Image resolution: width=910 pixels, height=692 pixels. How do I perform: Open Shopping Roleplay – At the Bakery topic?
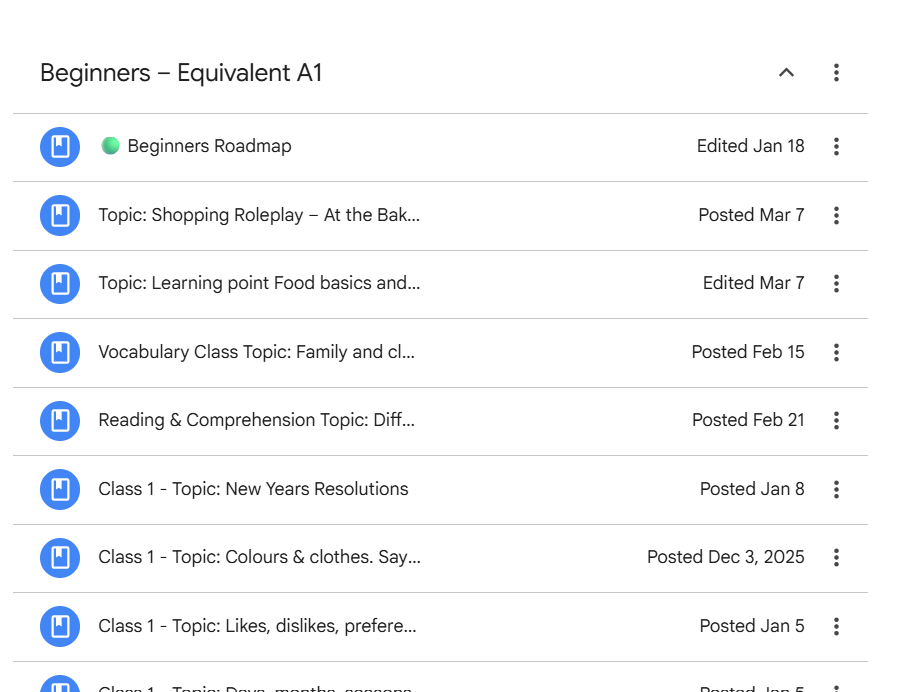click(x=259, y=215)
